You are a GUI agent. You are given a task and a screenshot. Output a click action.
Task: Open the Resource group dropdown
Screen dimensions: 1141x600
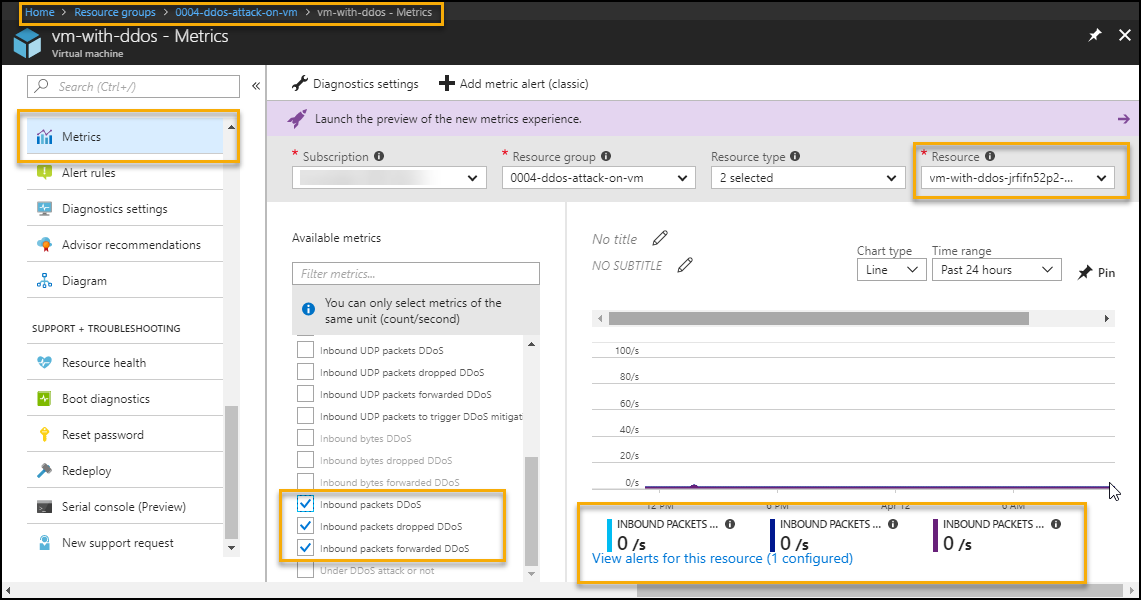tap(599, 177)
